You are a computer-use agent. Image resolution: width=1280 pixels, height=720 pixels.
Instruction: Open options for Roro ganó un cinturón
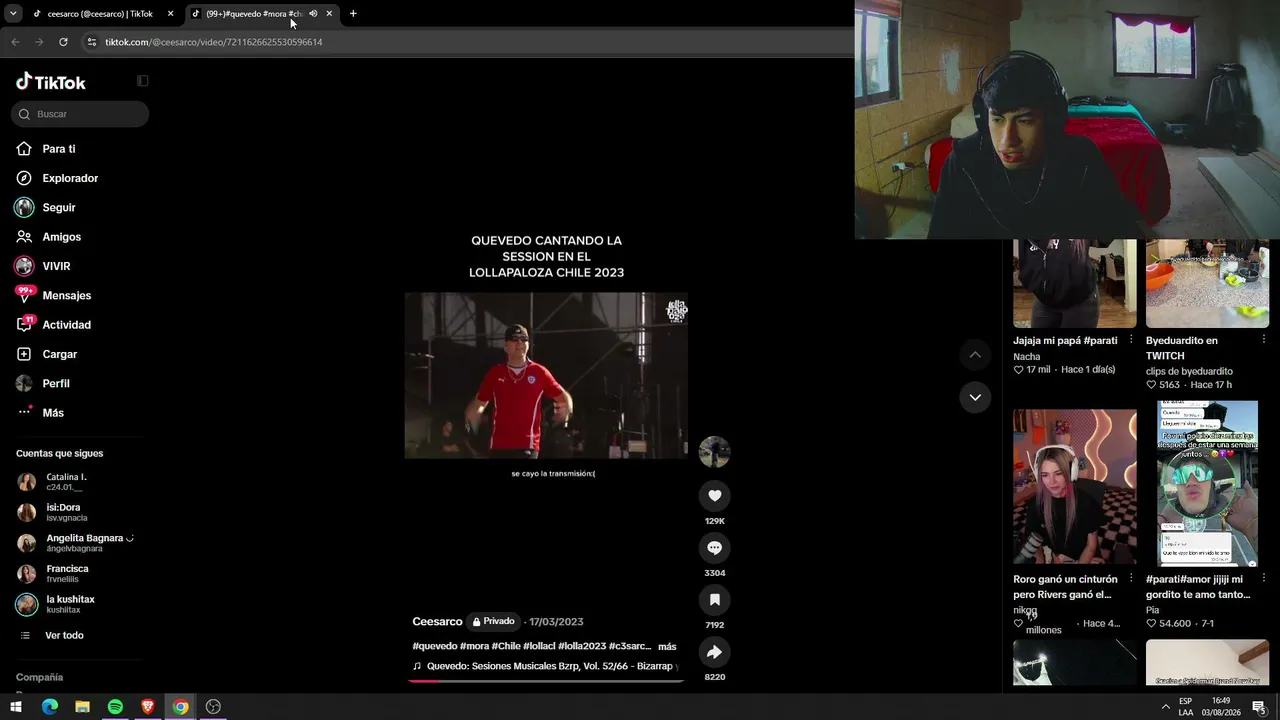pos(1131,579)
